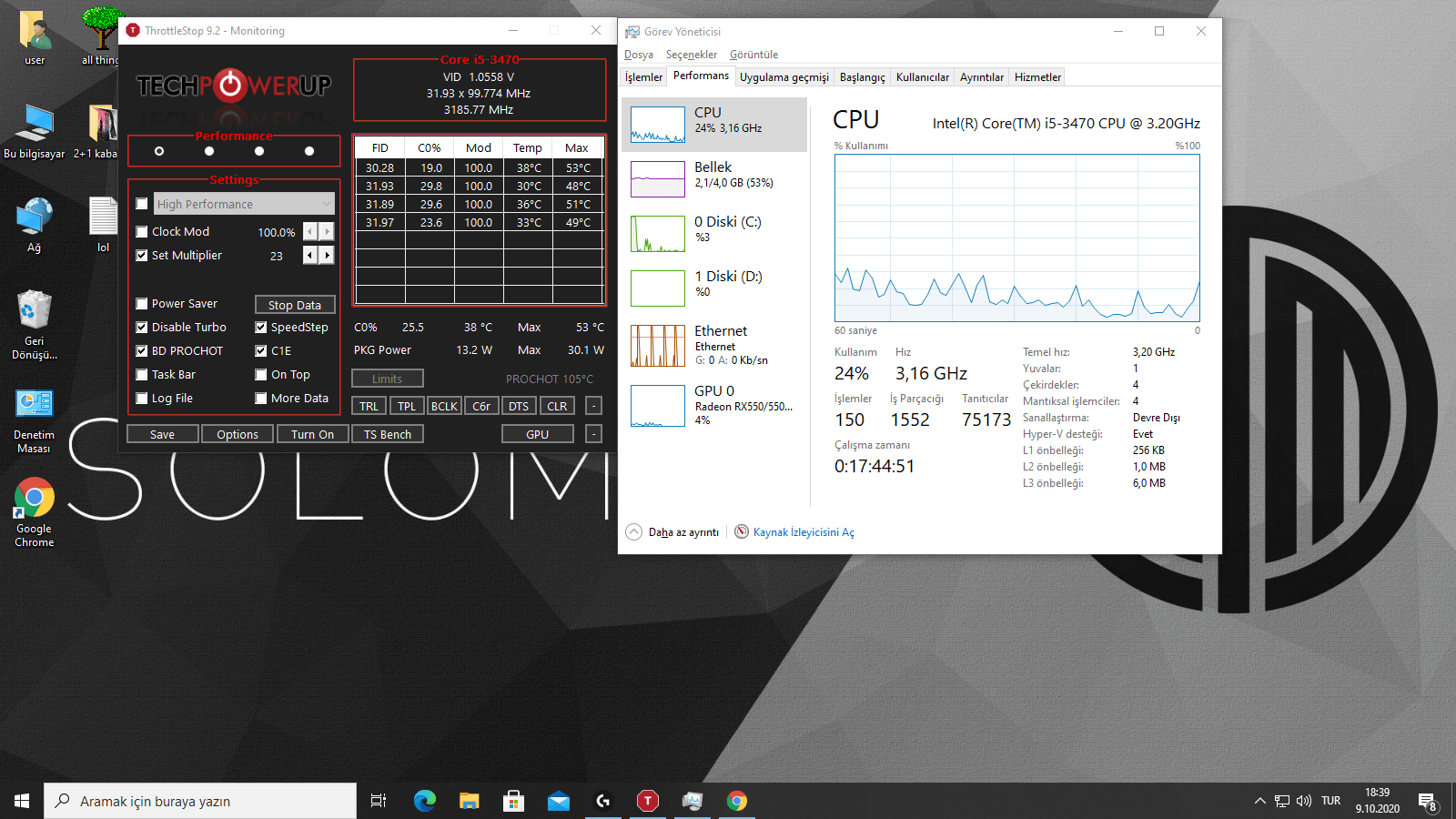
Task: Click the minus button beside GPU
Action: coord(593,434)
